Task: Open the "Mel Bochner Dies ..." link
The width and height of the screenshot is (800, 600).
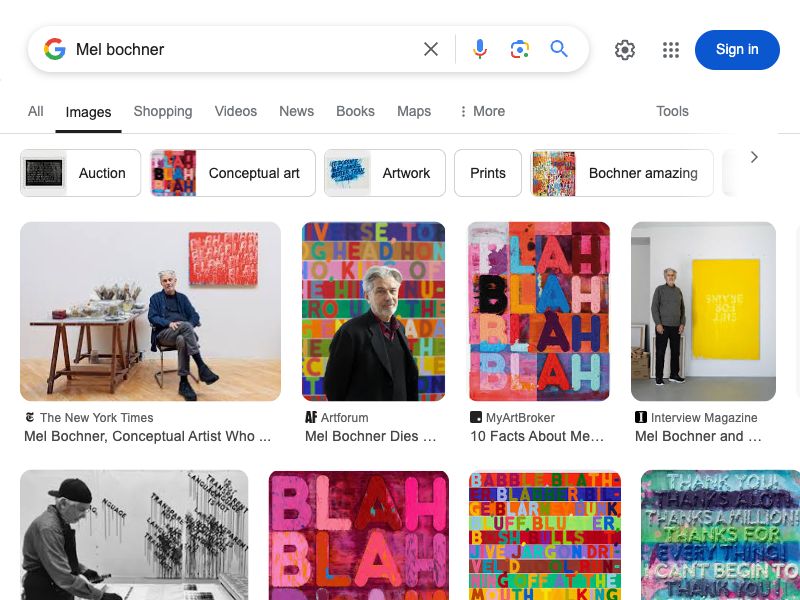Action: [x=371, y=436]
